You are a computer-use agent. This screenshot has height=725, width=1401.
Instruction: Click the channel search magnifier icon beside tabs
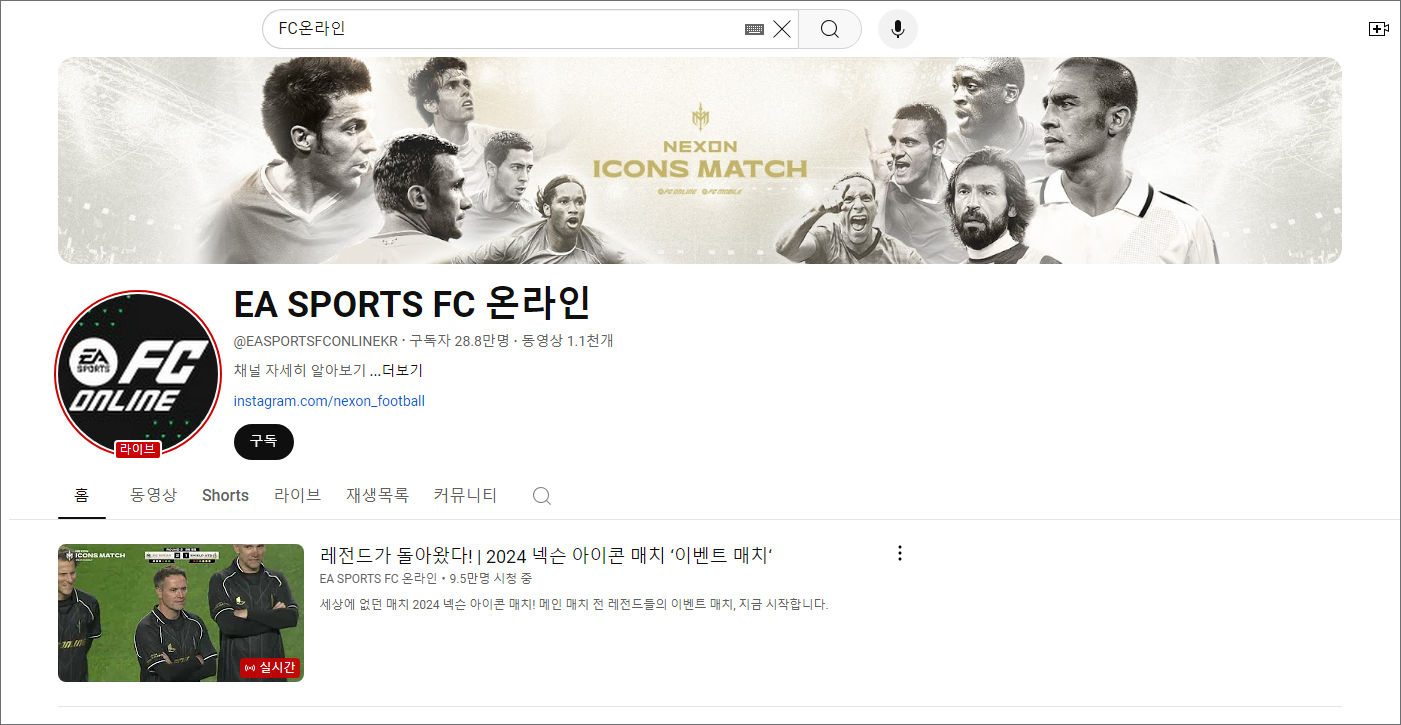(542, 496)
